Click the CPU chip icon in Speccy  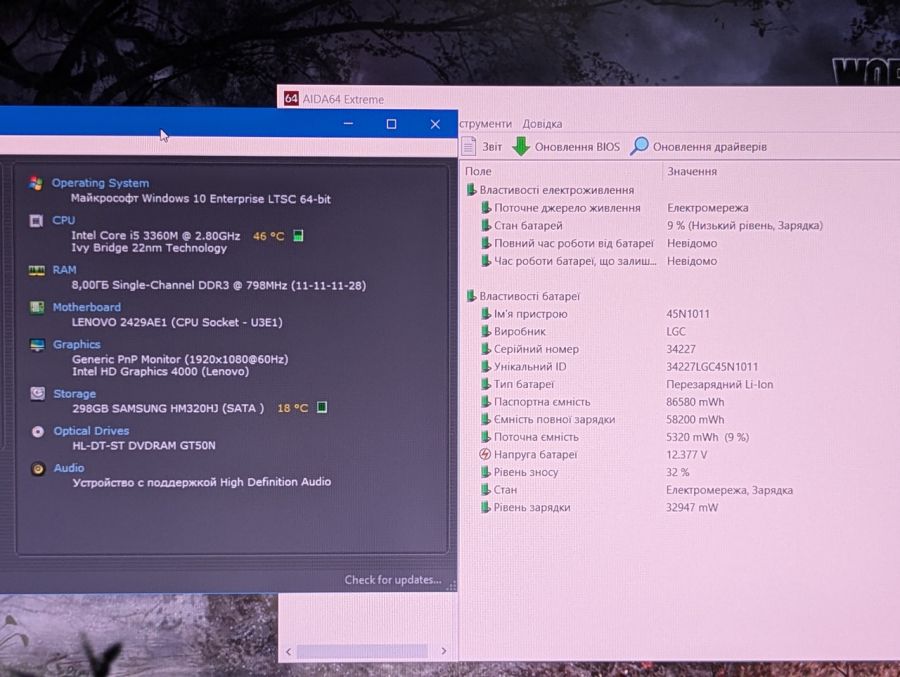click(x=36, y=220)
